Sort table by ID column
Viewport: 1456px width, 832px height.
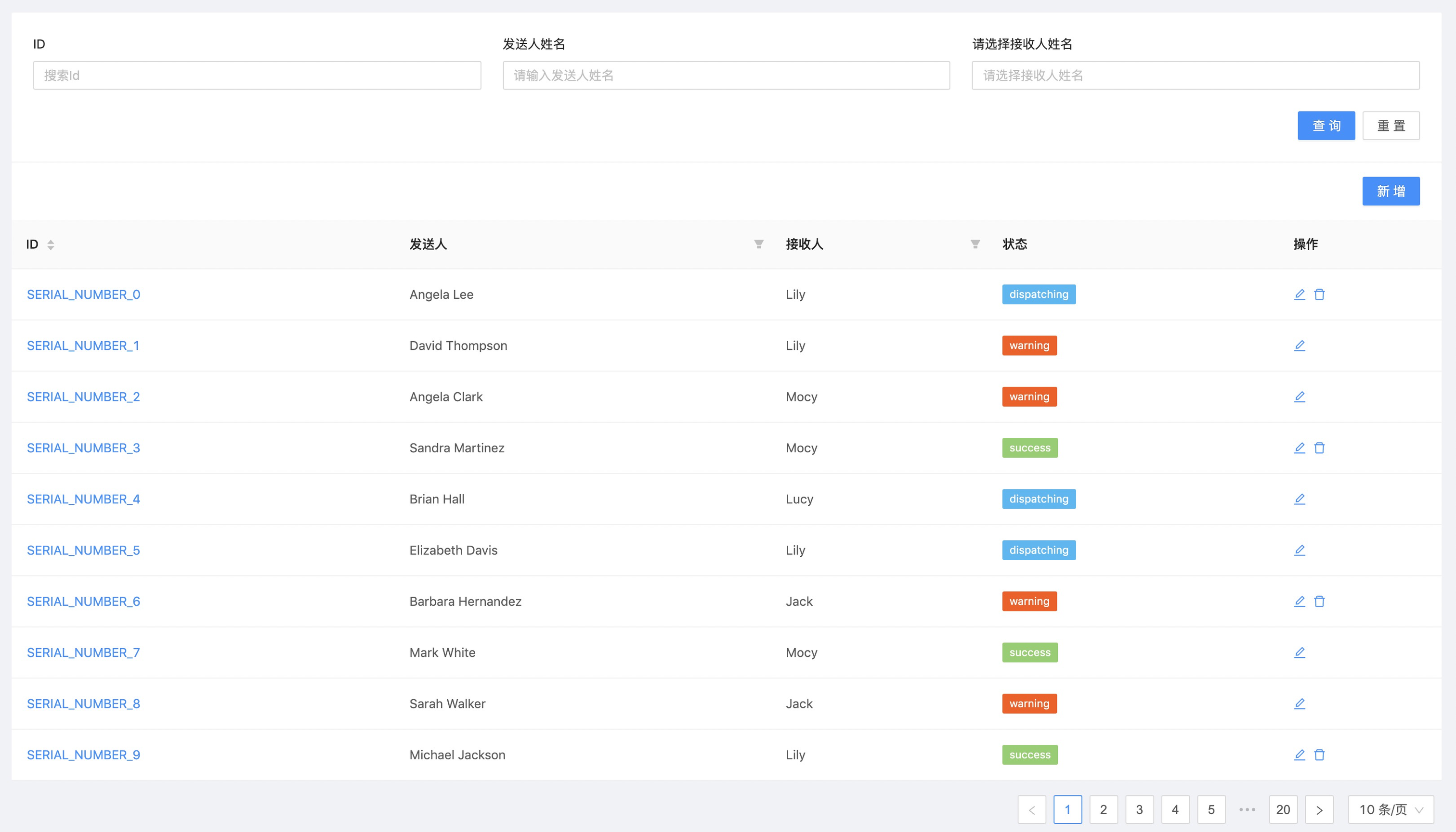pyautogui.click(x=50, y=244)
